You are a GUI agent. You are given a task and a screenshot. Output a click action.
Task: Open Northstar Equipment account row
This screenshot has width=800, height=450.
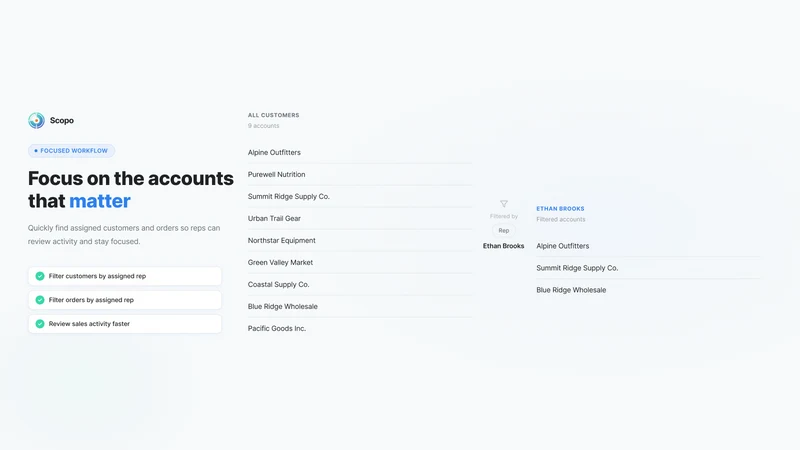(x=360, y=240)
